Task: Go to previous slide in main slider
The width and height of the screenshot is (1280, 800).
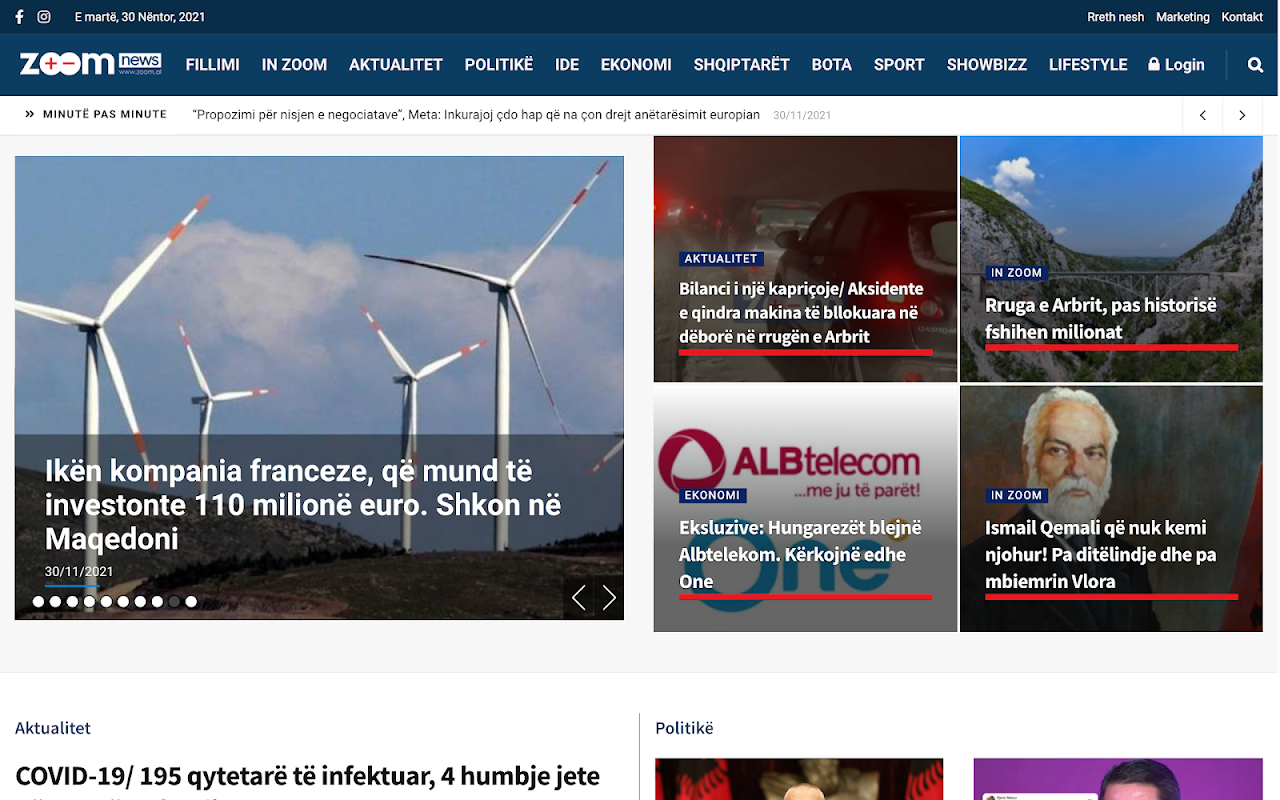Action: point(578,598)
